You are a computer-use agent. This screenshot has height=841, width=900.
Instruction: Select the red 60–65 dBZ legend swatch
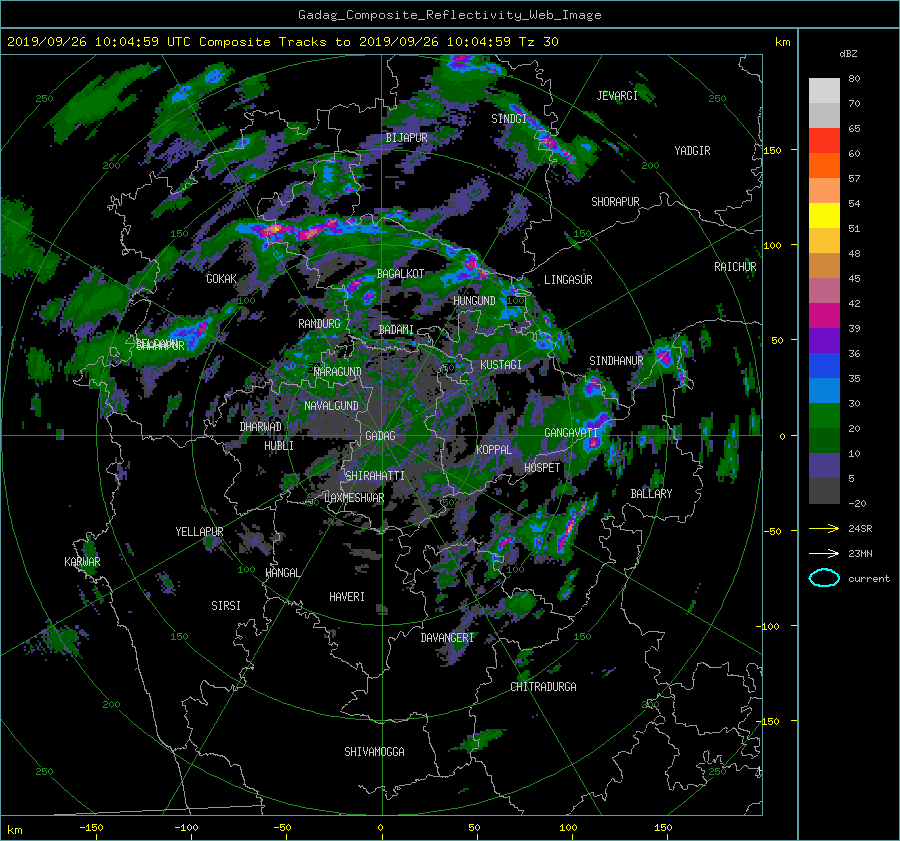[x=824, y=141]
